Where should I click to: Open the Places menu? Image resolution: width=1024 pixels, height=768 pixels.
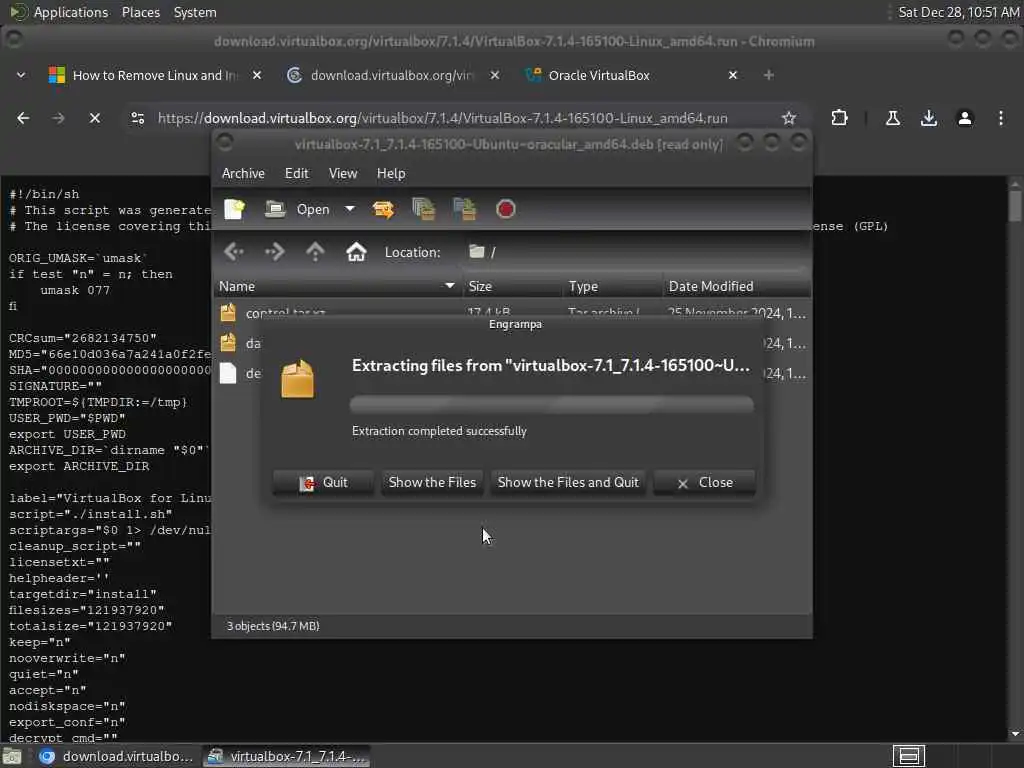140,12
